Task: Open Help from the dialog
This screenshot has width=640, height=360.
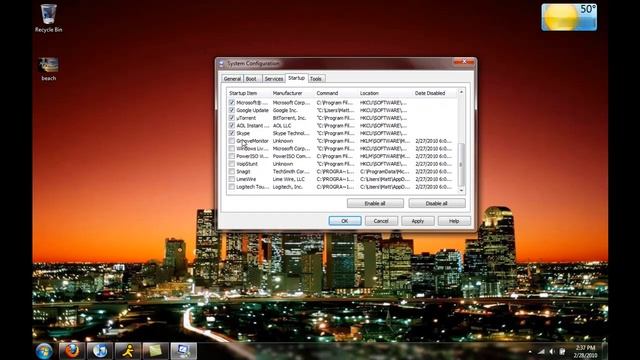Action: click(x=454, y=221)
